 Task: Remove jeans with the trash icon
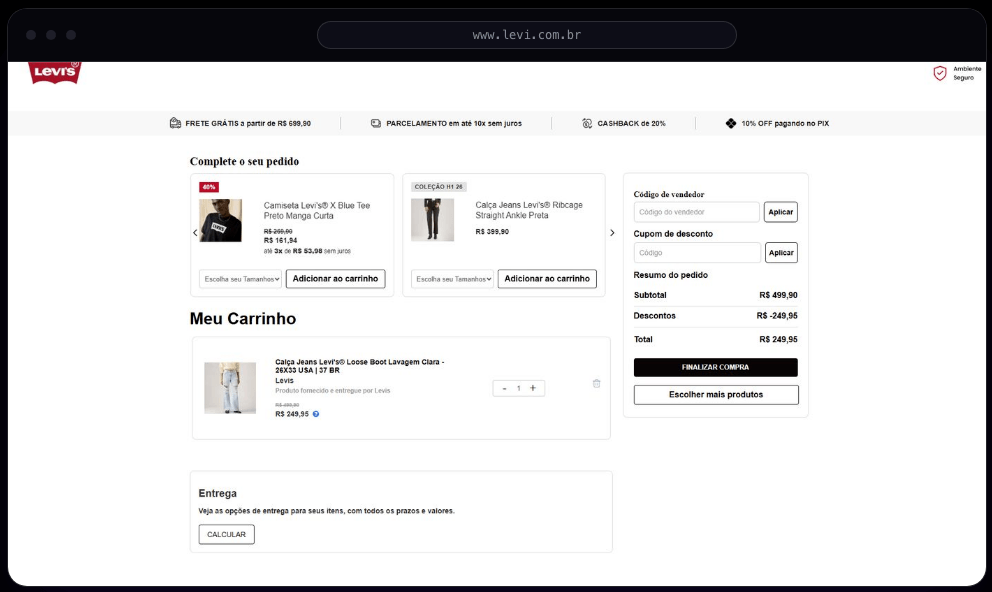pos(596,383)
